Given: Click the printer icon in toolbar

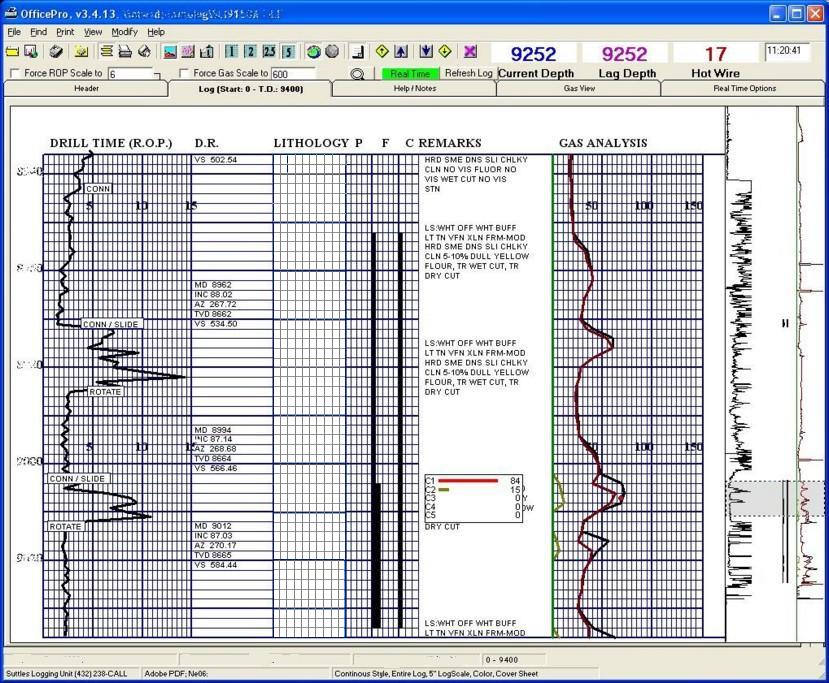Looking at the screenshot, I should (125, 51).
